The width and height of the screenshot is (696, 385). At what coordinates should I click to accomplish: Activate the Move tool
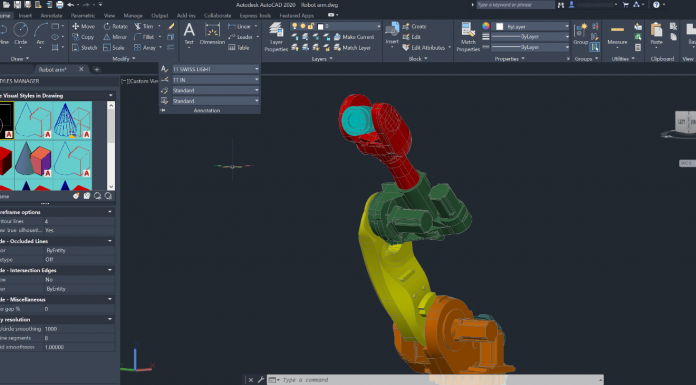coord(83,26)
